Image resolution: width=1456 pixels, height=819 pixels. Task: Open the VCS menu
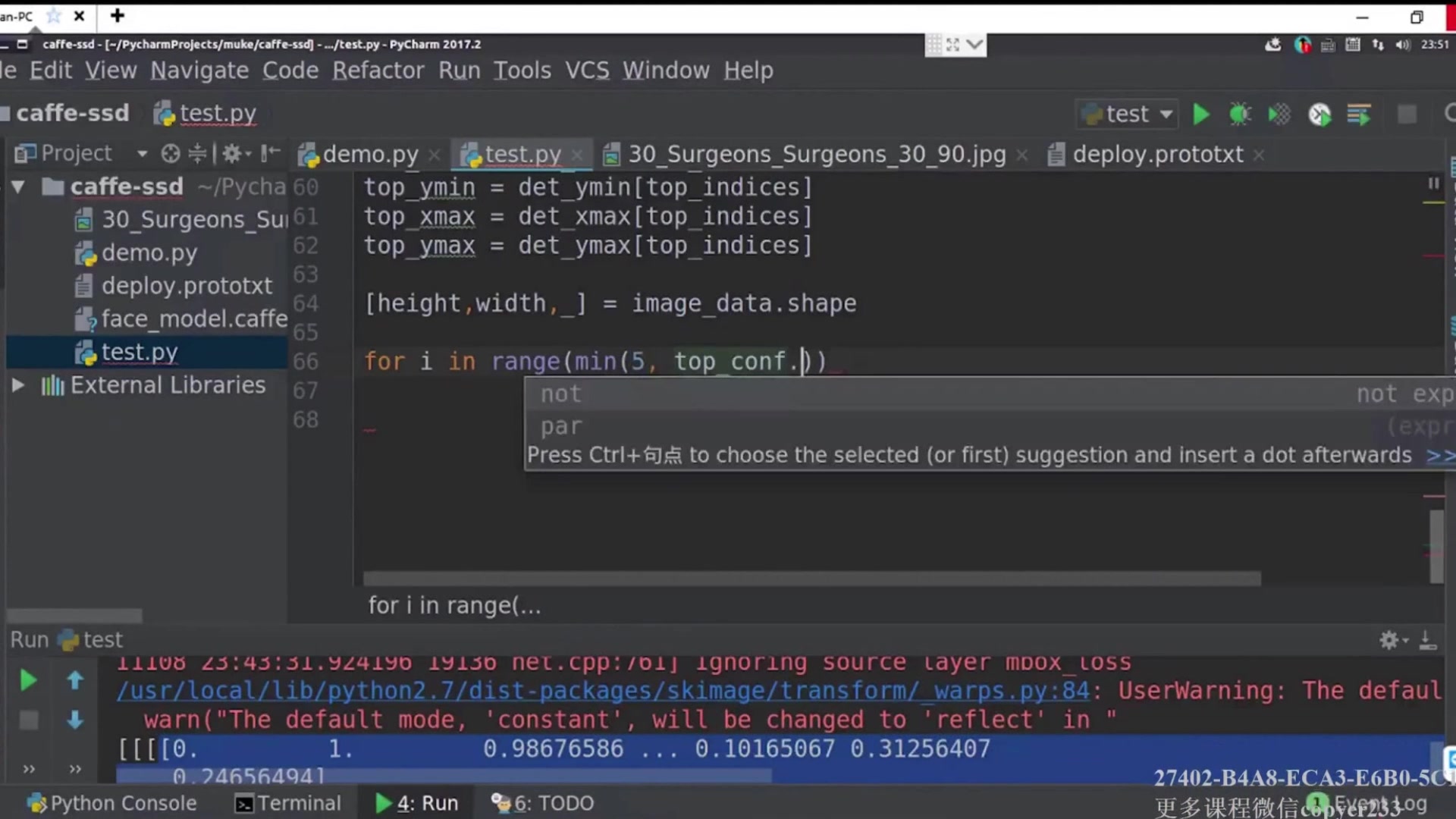(x=587, y=71)
